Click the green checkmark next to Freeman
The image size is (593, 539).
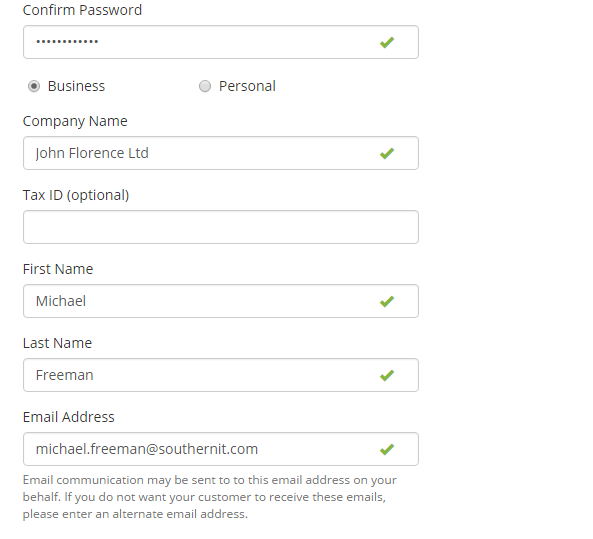(x=387, y=375)
